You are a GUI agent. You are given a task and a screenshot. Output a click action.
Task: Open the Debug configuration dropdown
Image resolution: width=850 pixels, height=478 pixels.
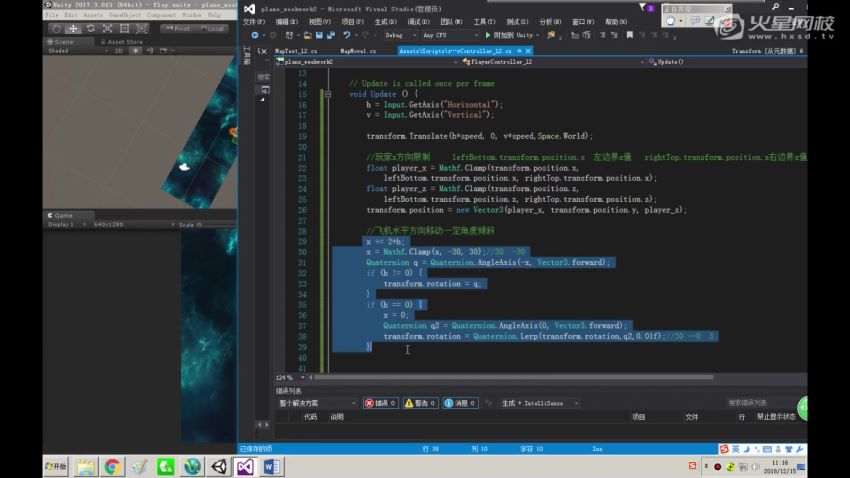[400, 35]
